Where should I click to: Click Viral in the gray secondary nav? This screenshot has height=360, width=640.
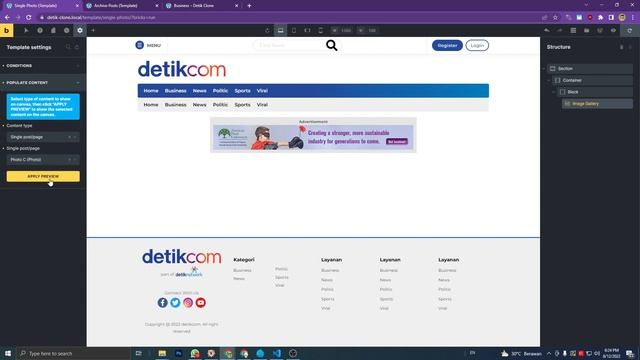(x=262, y=105)
